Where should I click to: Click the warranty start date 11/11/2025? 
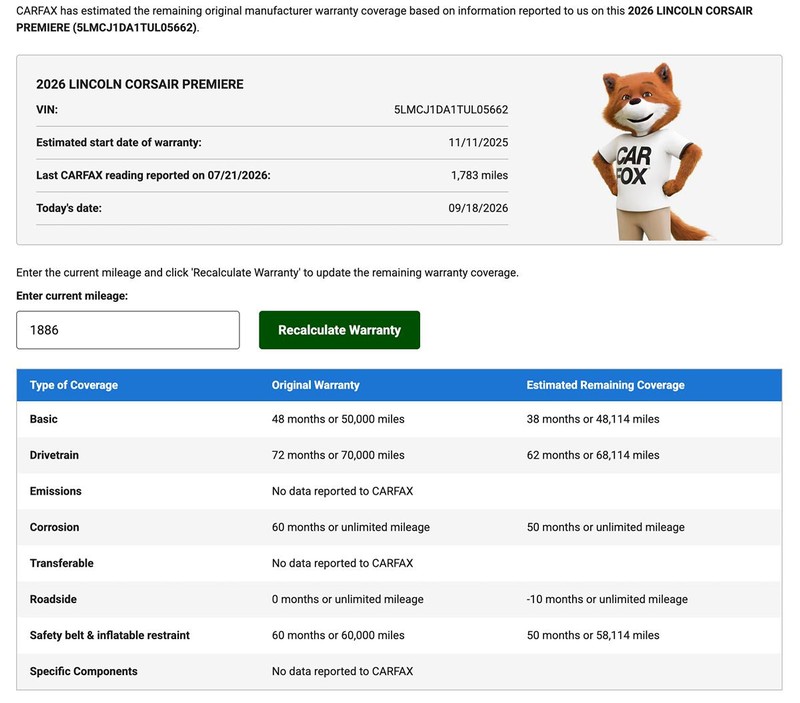478,142
